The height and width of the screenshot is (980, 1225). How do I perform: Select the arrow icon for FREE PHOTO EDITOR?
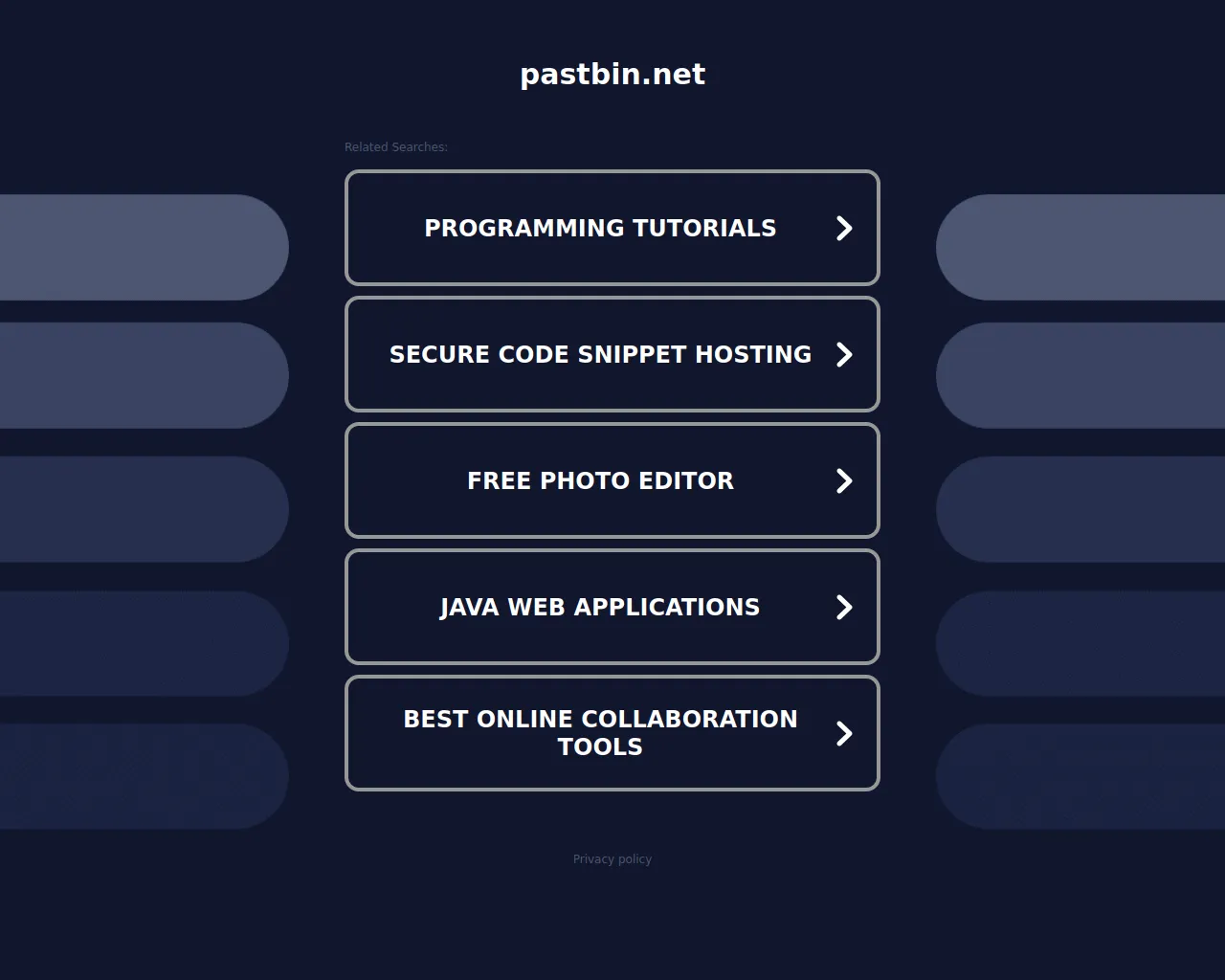pyautogui.click(x=843, y=480)
